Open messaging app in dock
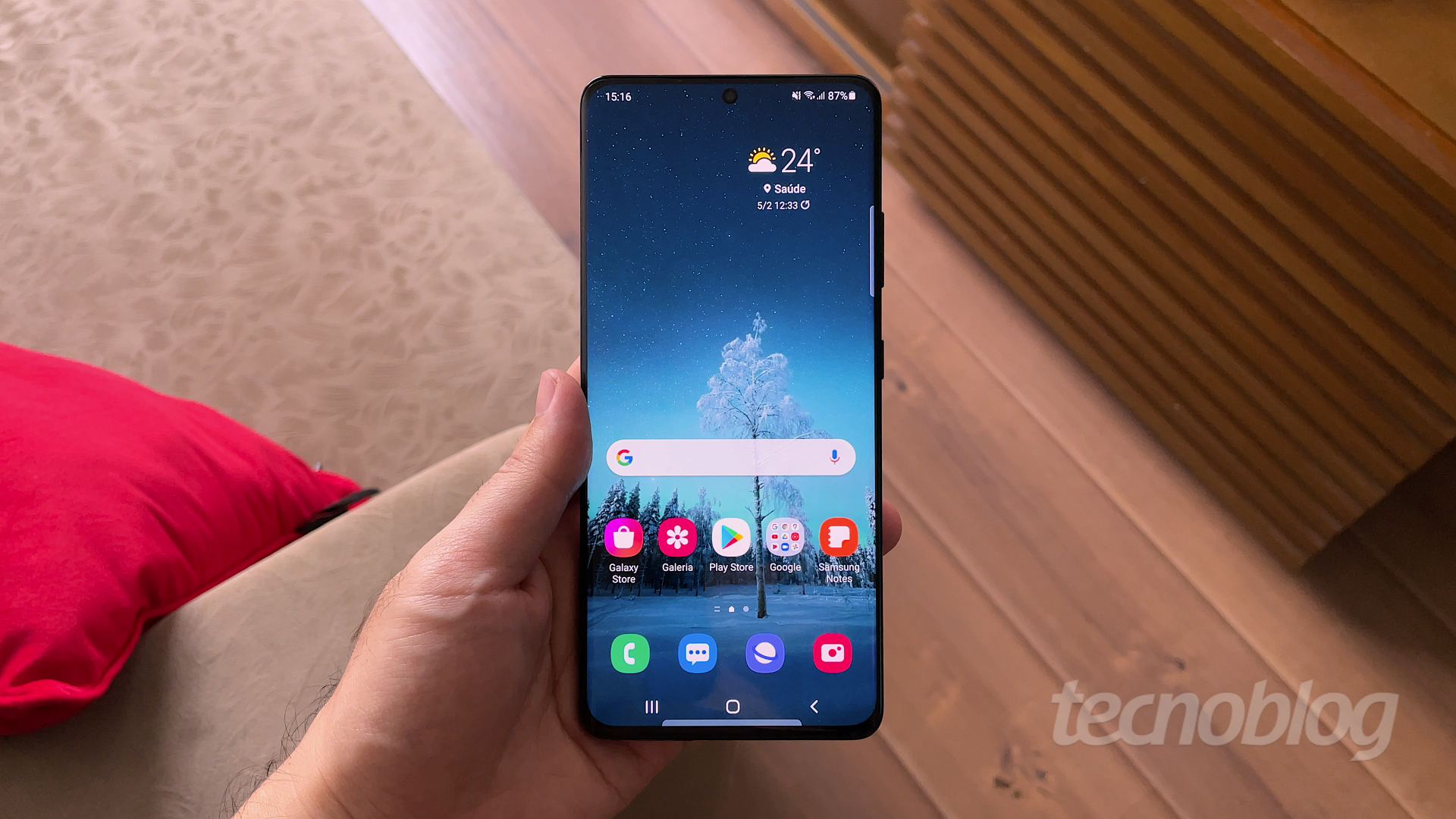This screenshot has width=1456, height=819. click(x=697, y=653)
